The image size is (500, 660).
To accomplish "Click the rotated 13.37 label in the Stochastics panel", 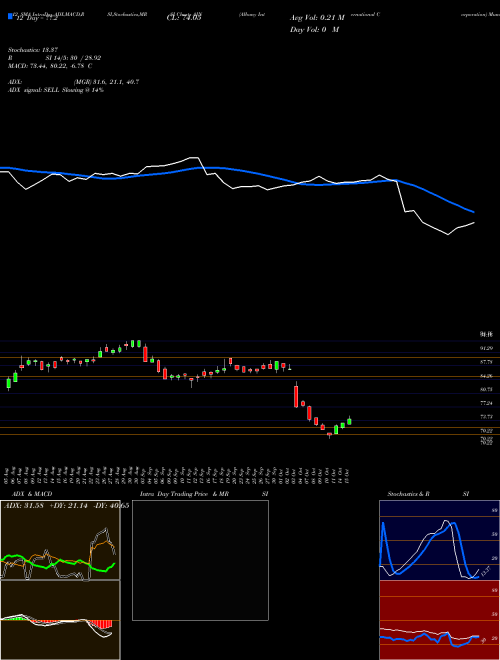I will 486,571.
